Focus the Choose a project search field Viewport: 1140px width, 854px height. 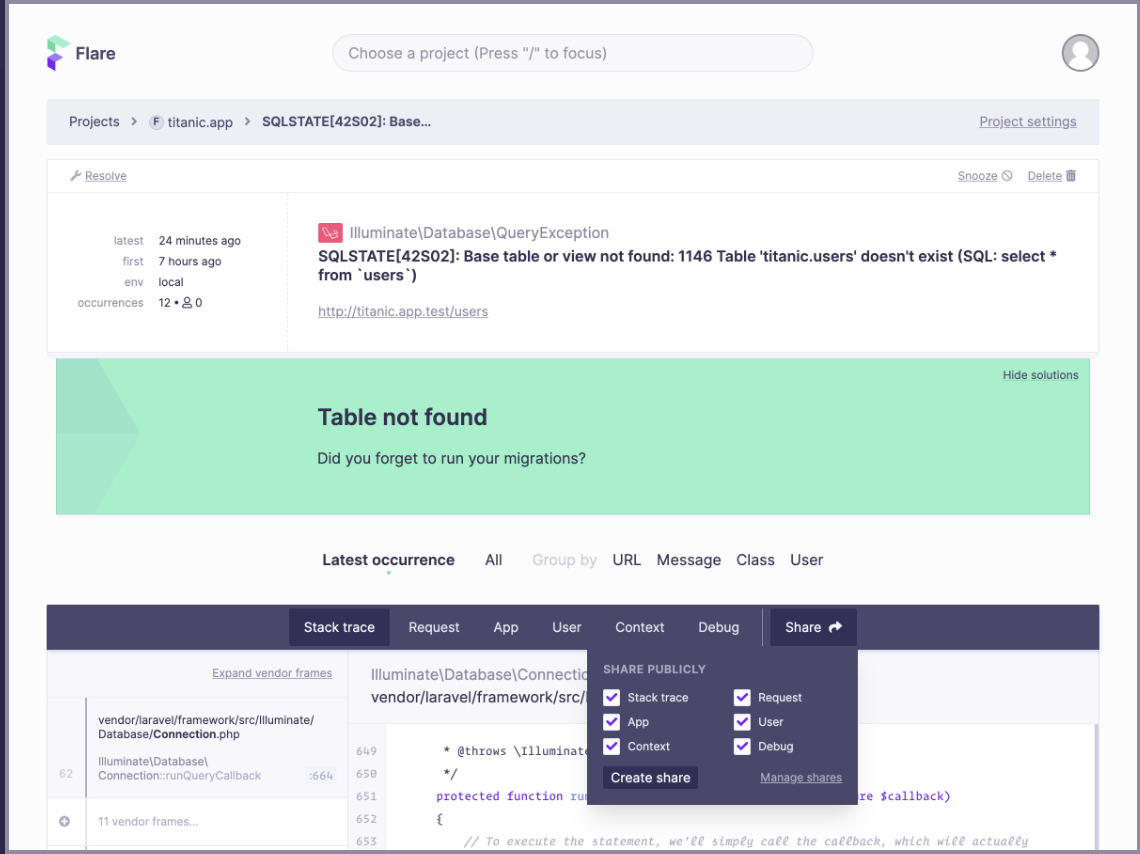coord(572,53)
